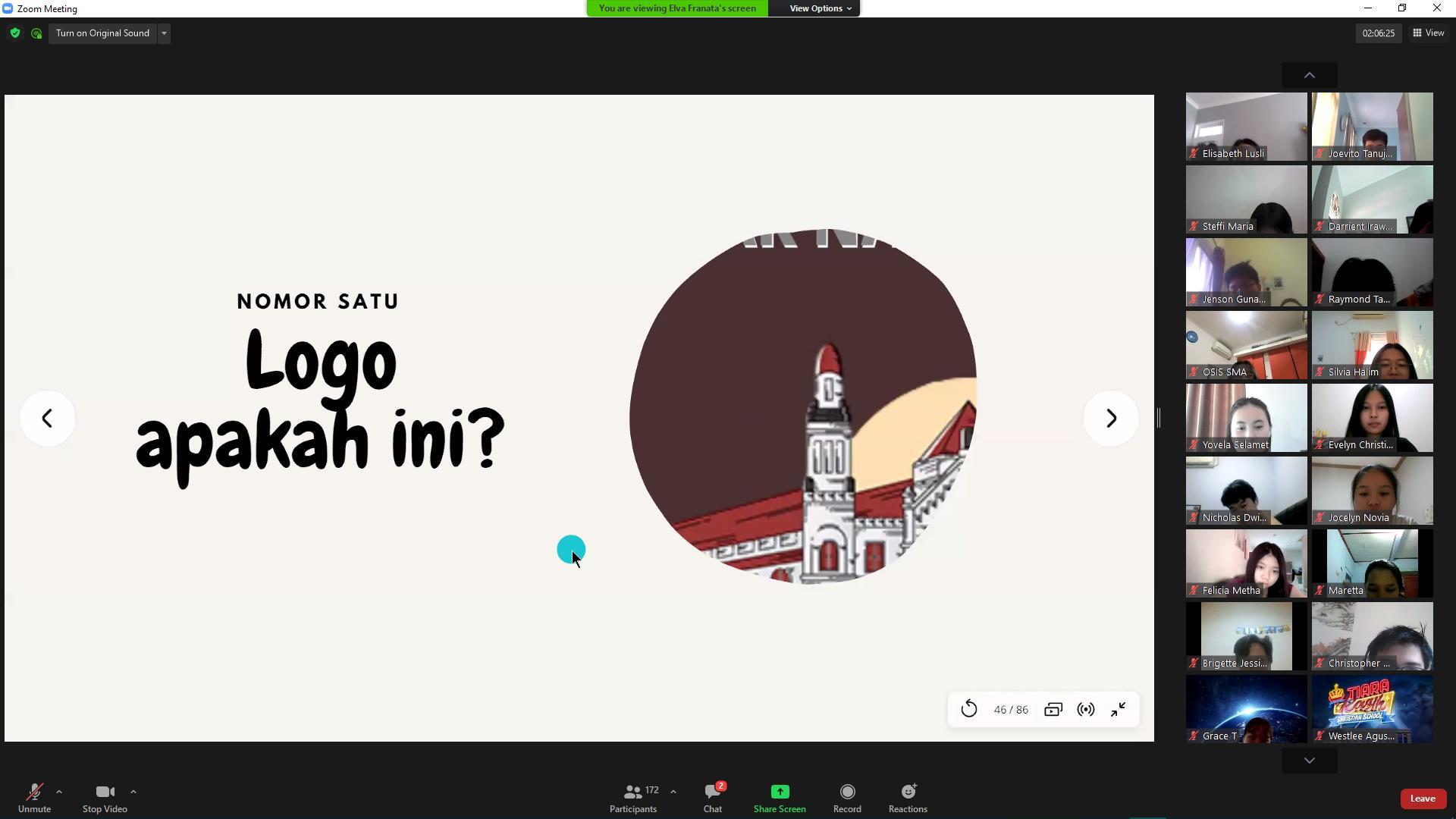Select Brigette Jessi... video thumbnail

1246,636
